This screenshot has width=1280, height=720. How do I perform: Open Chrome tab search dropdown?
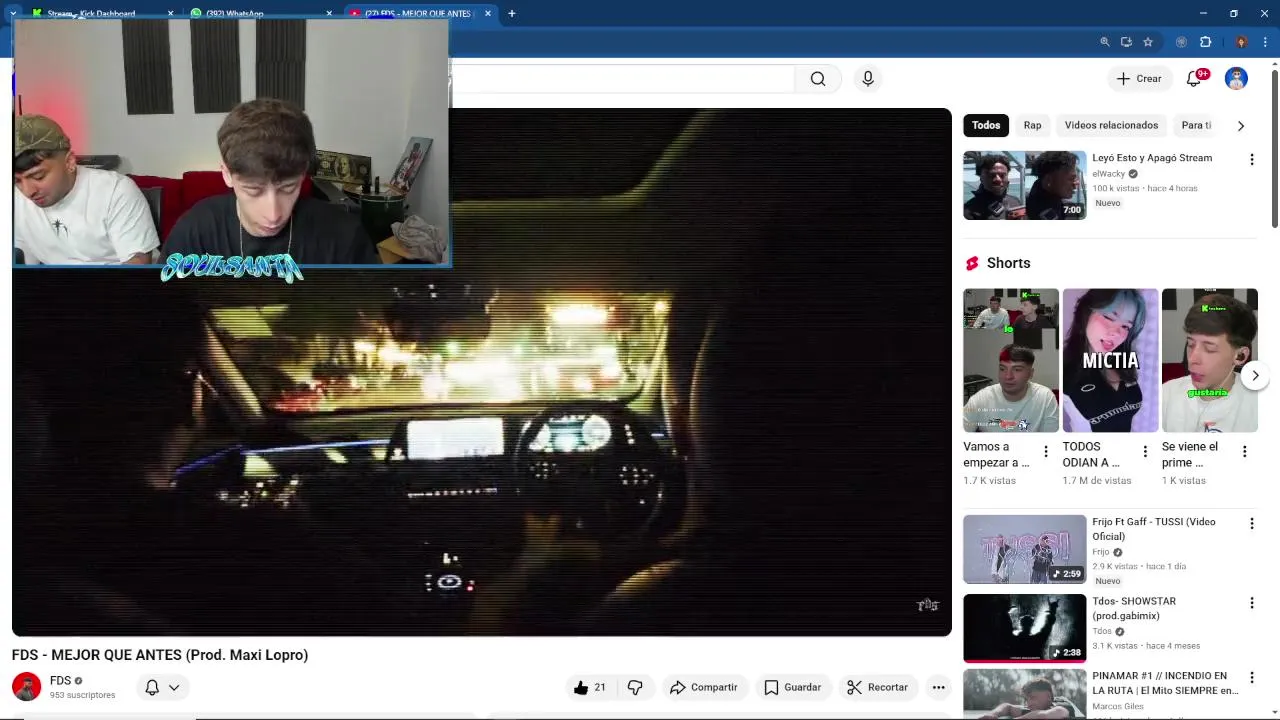click(x=13, y=14)
